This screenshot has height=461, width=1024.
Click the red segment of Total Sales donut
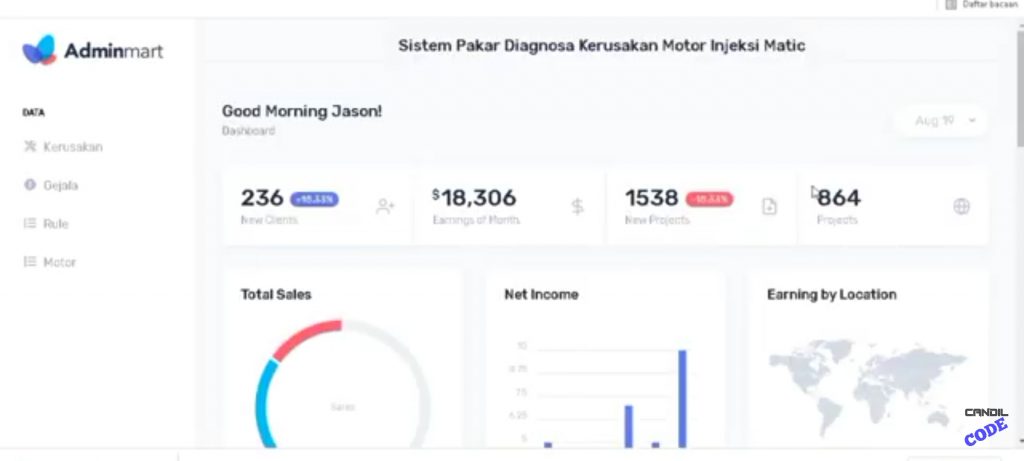coord(303,338)
